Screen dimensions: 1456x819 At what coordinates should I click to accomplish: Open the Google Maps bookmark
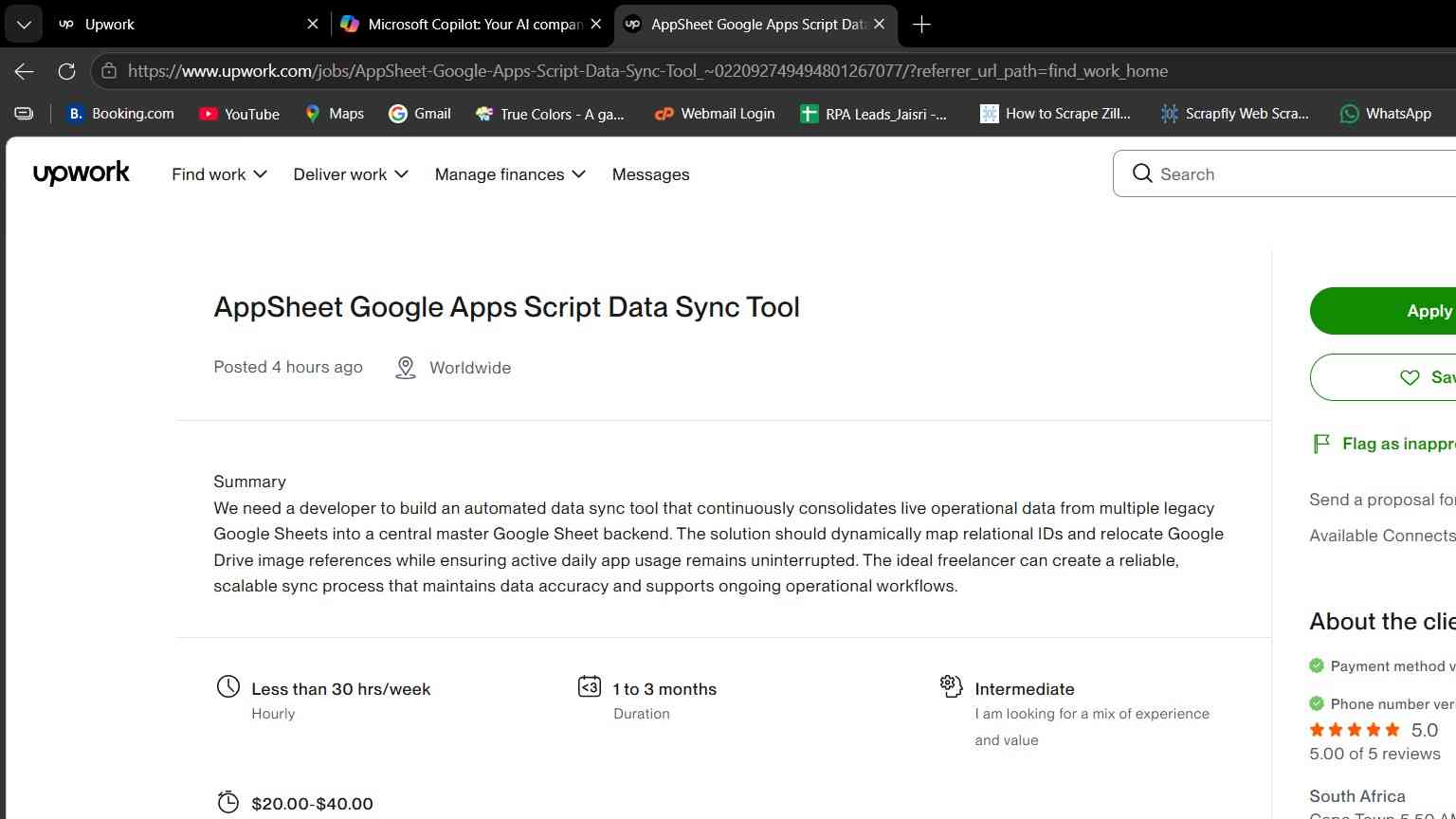(x=334, y=114)
